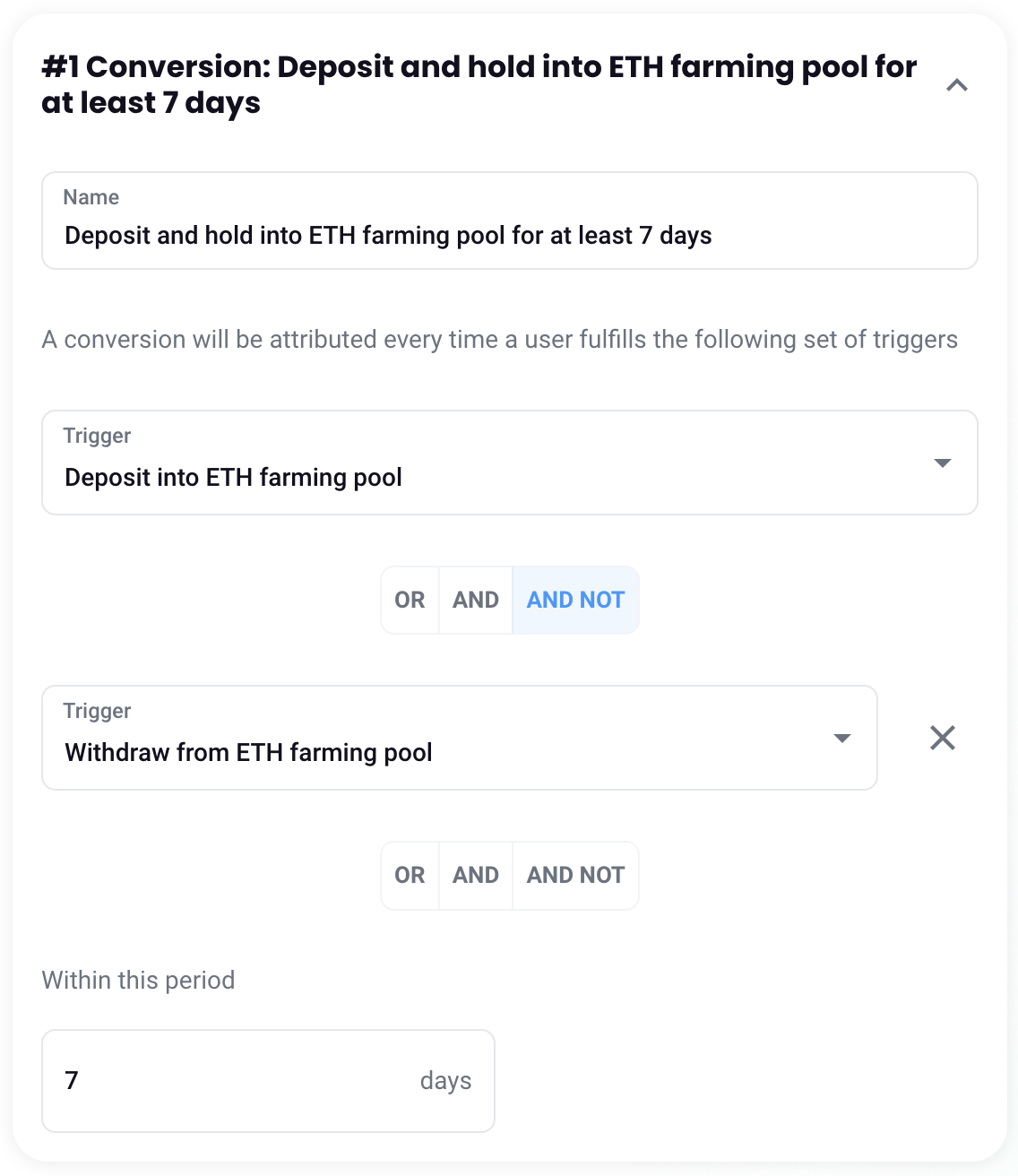Click the conversion section header title
Screen dimensions: 1018x1176
pyautogui.click(x=479, y=84)
